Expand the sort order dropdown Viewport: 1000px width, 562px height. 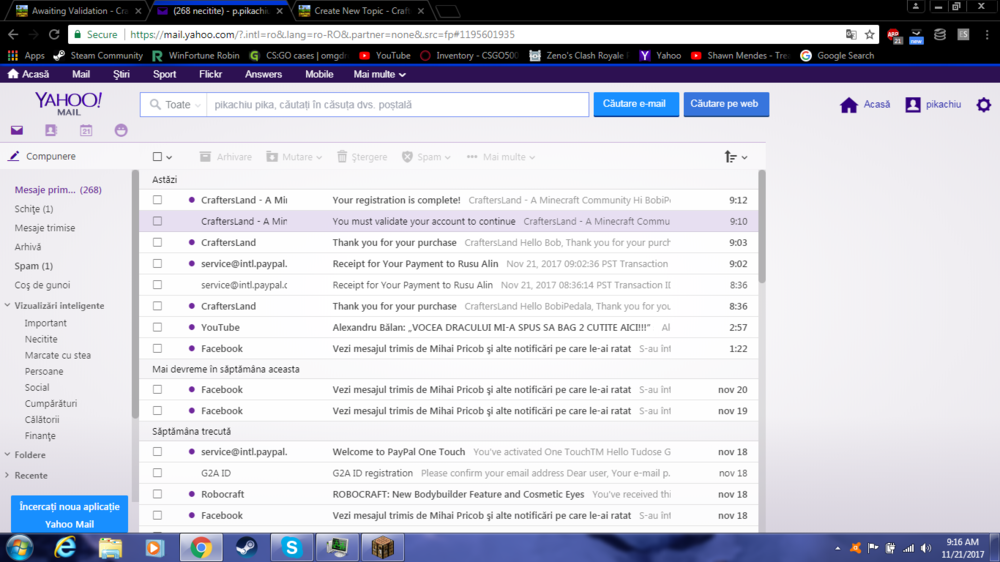pos(735,157)
